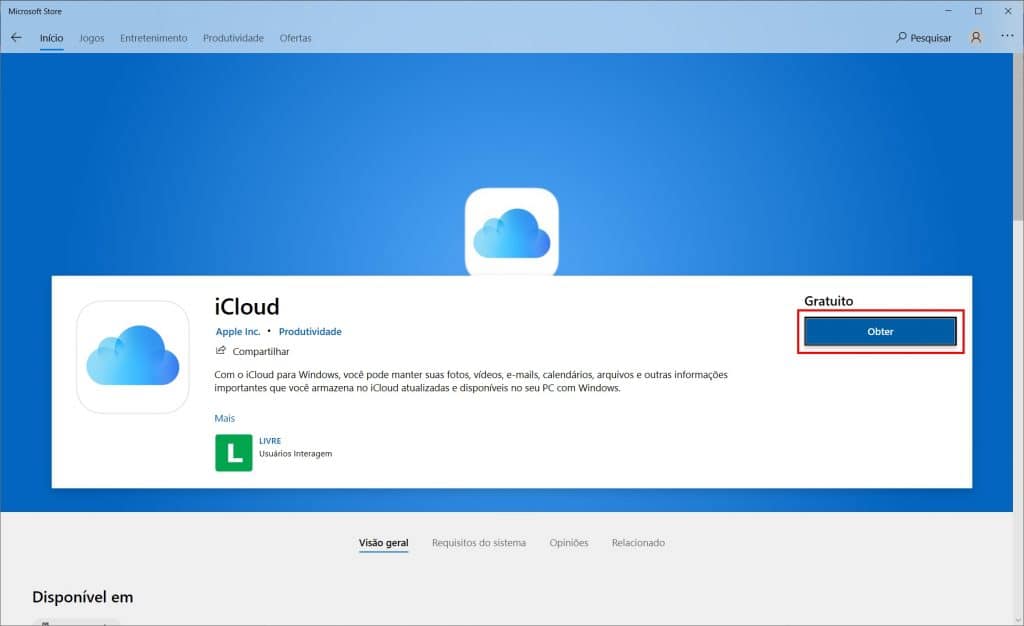Click the Compartilhar share button
1024x626 pixels.
253,351
